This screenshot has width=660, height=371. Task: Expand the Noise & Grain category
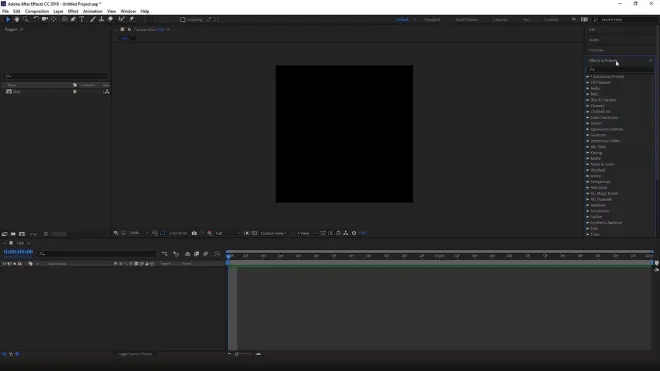point(588,164)
